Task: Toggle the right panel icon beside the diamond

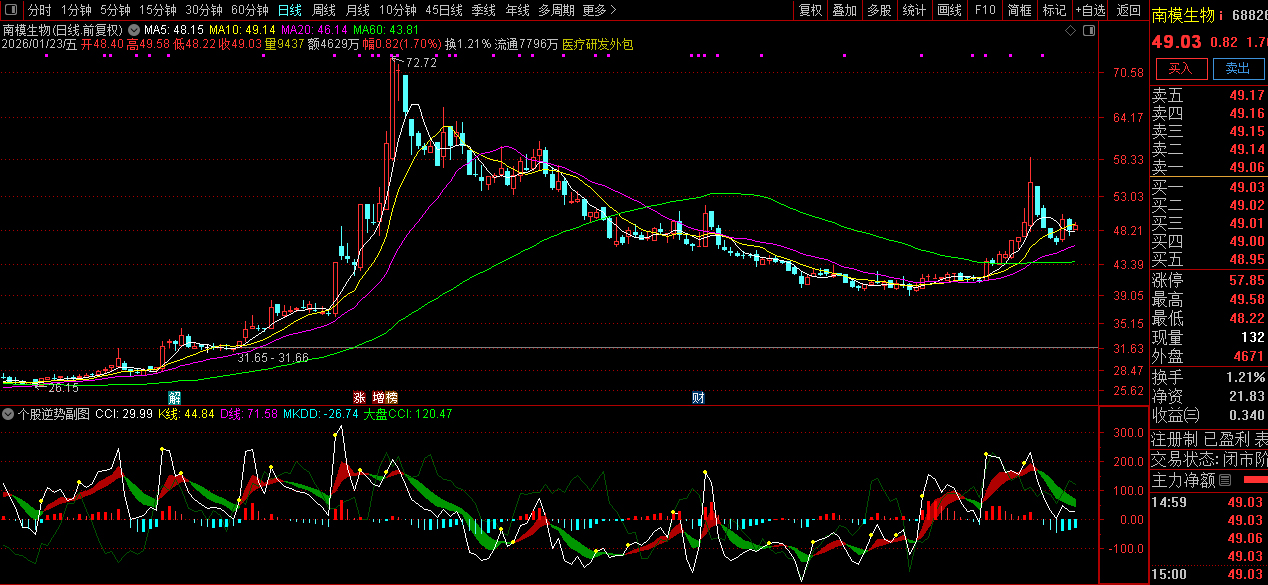Action: click(1087, 31)
